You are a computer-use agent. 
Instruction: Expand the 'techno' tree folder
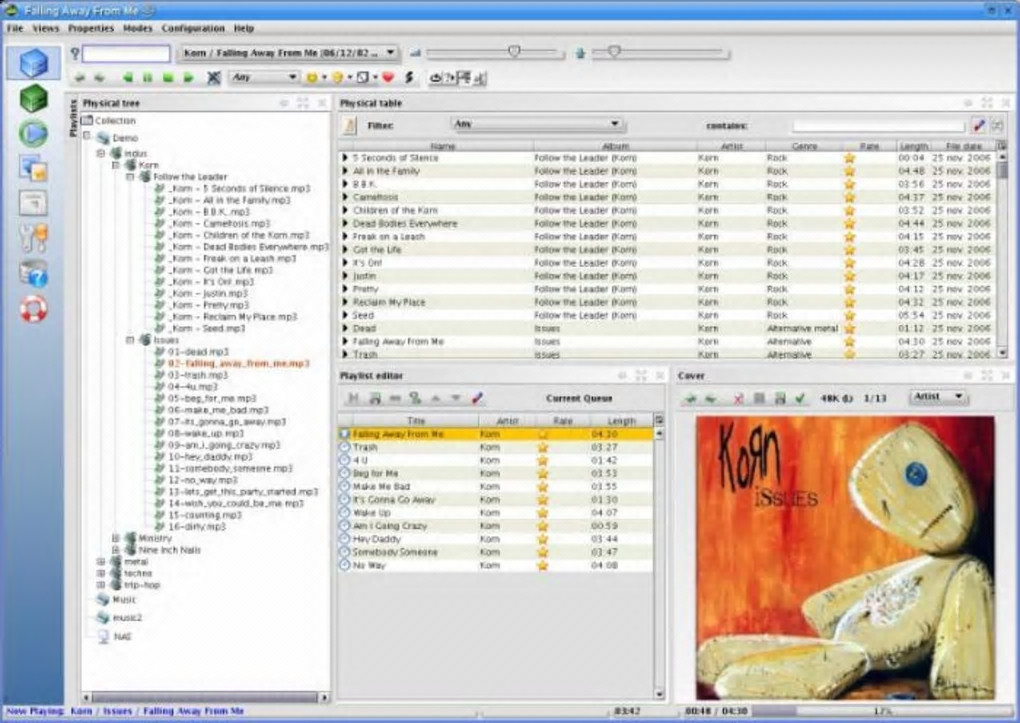click(101, 573)
